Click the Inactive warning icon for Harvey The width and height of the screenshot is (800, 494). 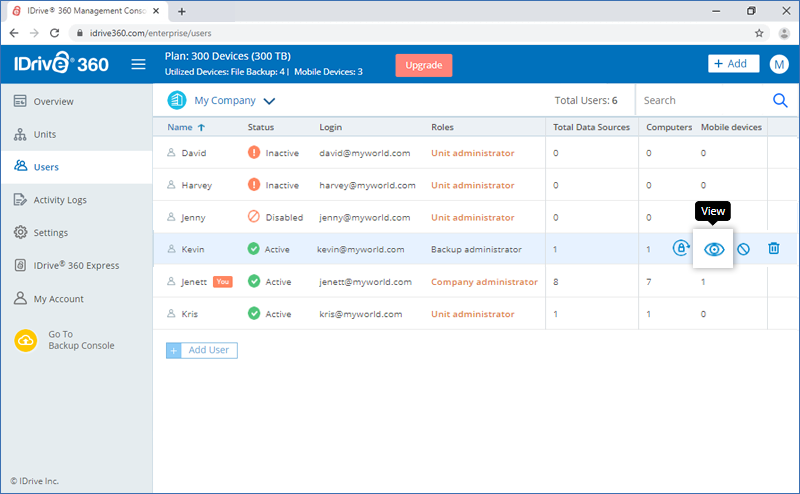coord(254,184)
